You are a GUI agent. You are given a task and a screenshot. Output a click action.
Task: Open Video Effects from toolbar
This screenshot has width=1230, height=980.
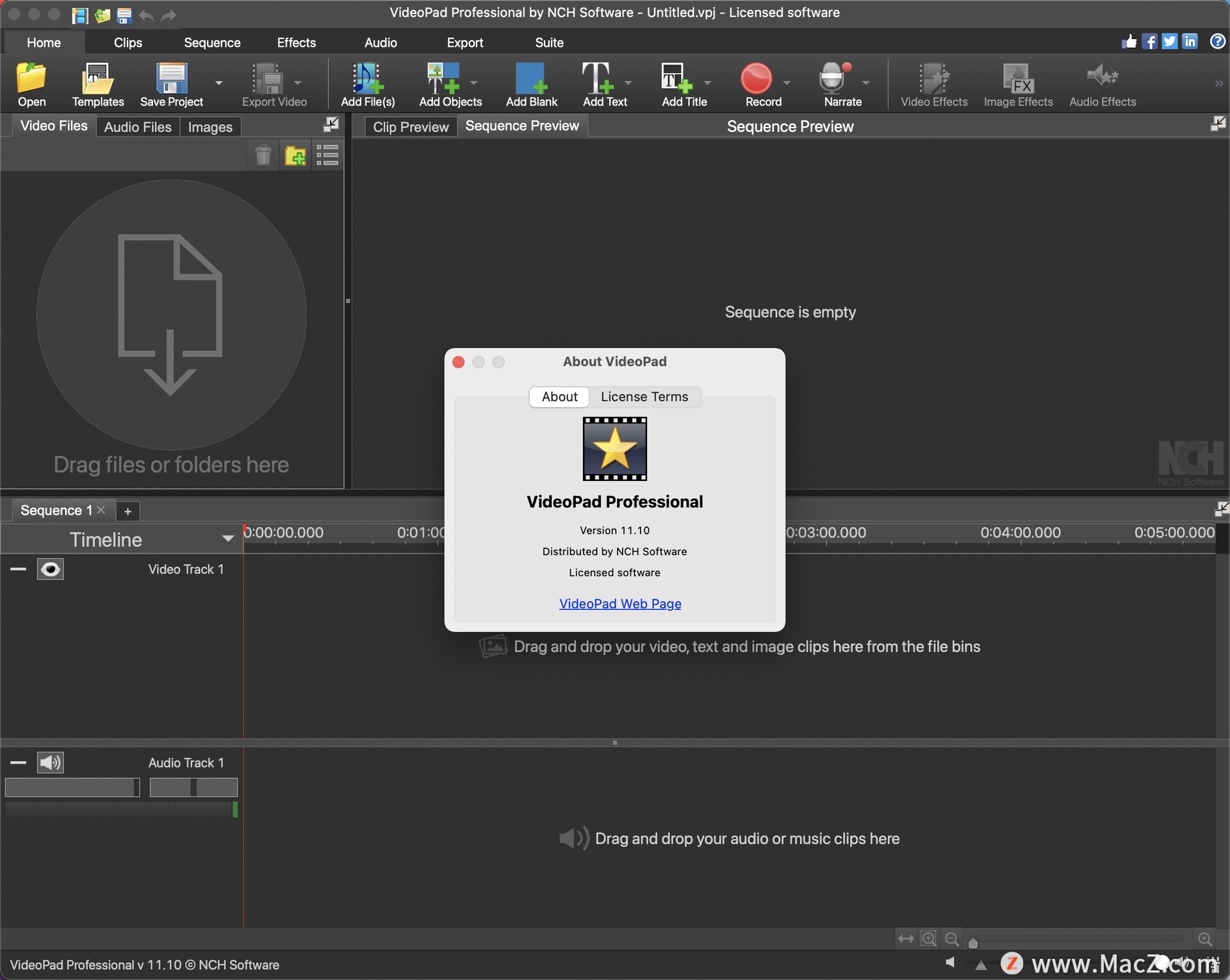click(x=934, y=85)
